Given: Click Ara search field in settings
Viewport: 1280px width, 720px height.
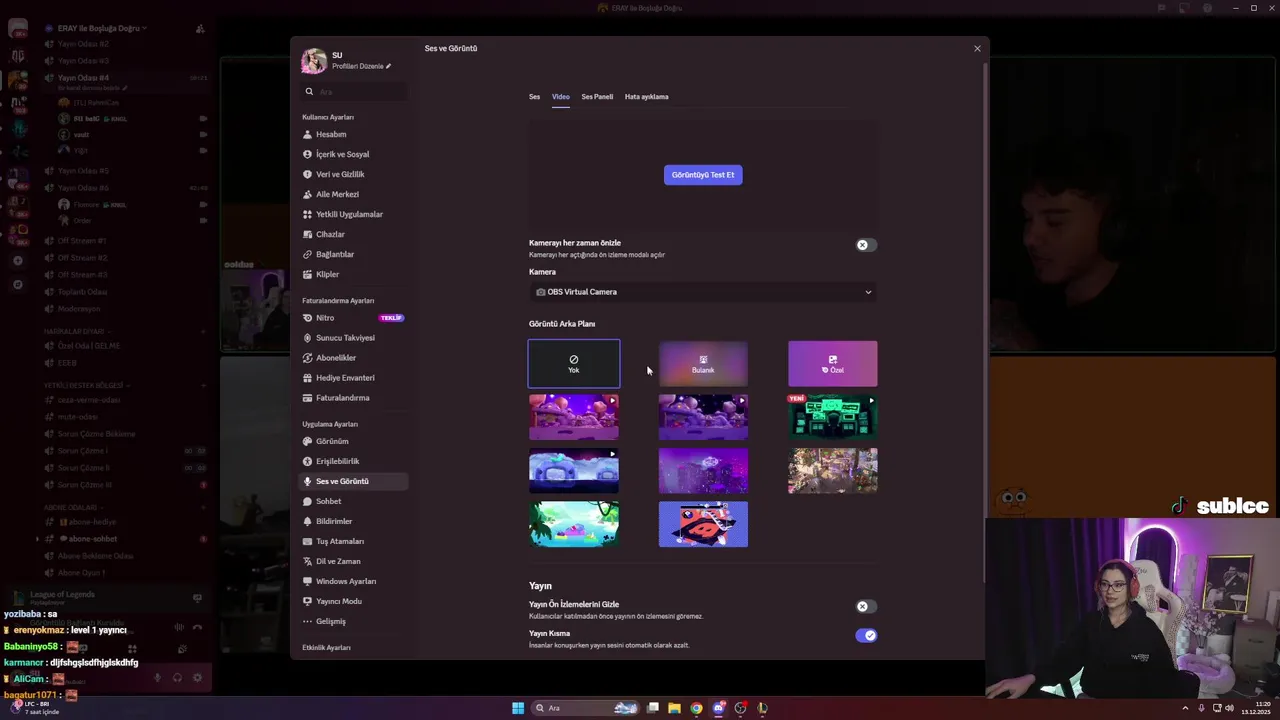Looking at the screenshot, I should tap(355, 91).
